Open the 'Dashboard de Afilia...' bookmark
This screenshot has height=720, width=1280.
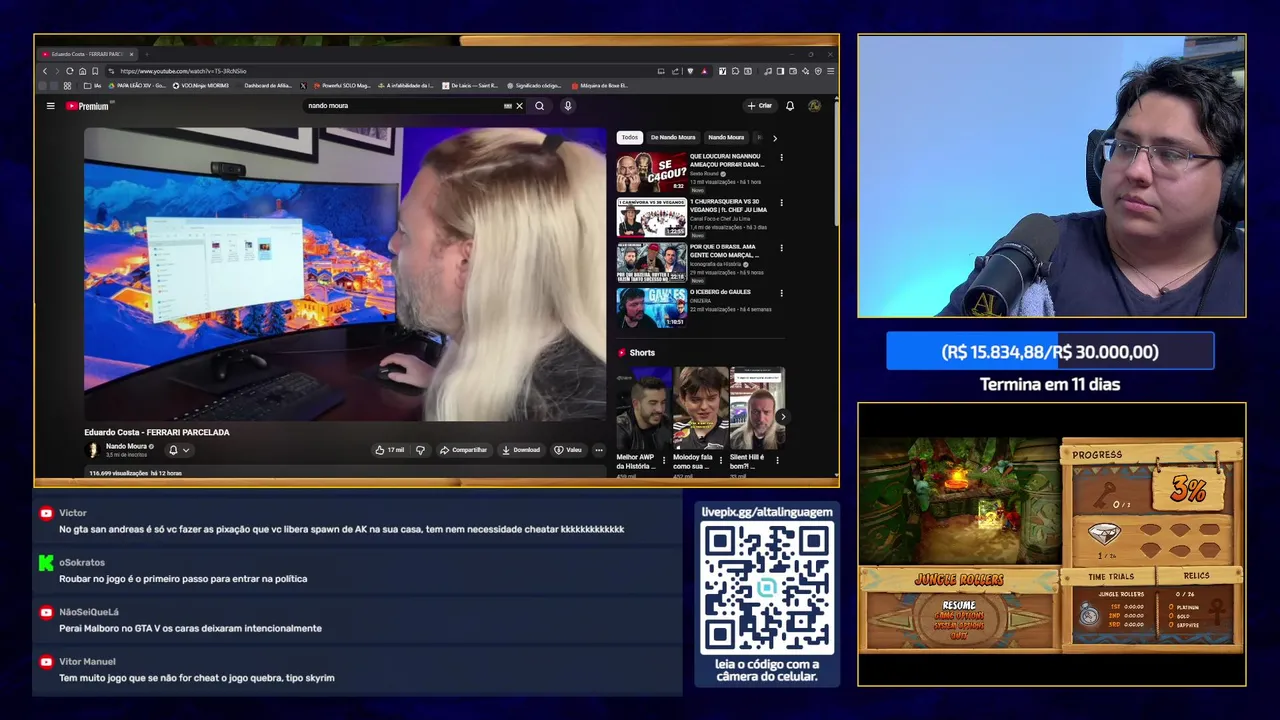[267, 86]
